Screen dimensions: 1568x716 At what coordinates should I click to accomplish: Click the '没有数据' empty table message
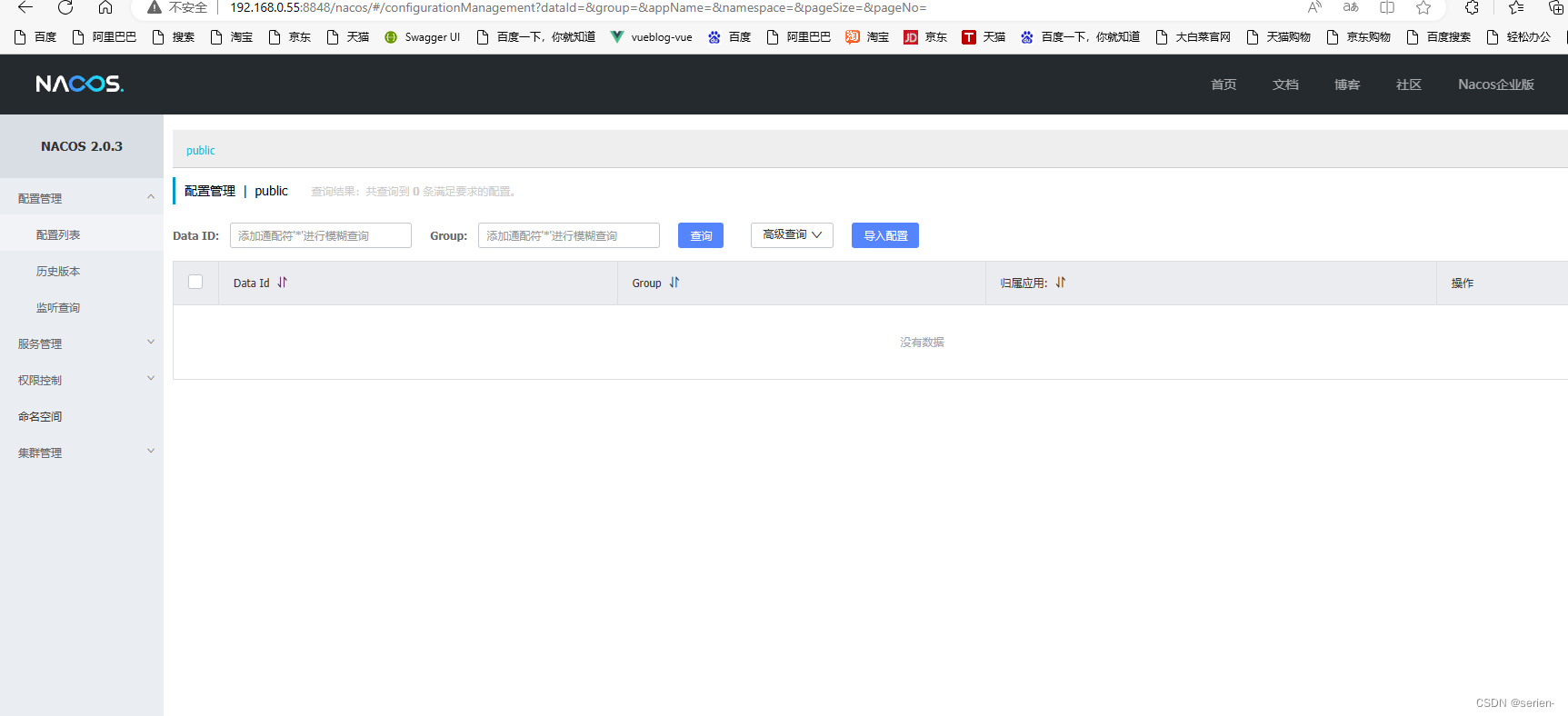coord(922,342)
